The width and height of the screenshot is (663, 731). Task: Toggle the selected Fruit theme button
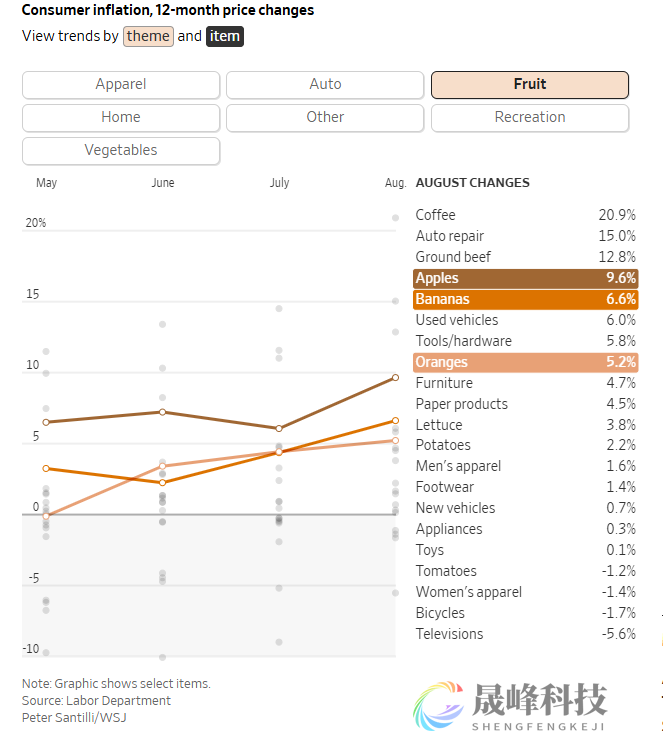[x=529, y=84]
